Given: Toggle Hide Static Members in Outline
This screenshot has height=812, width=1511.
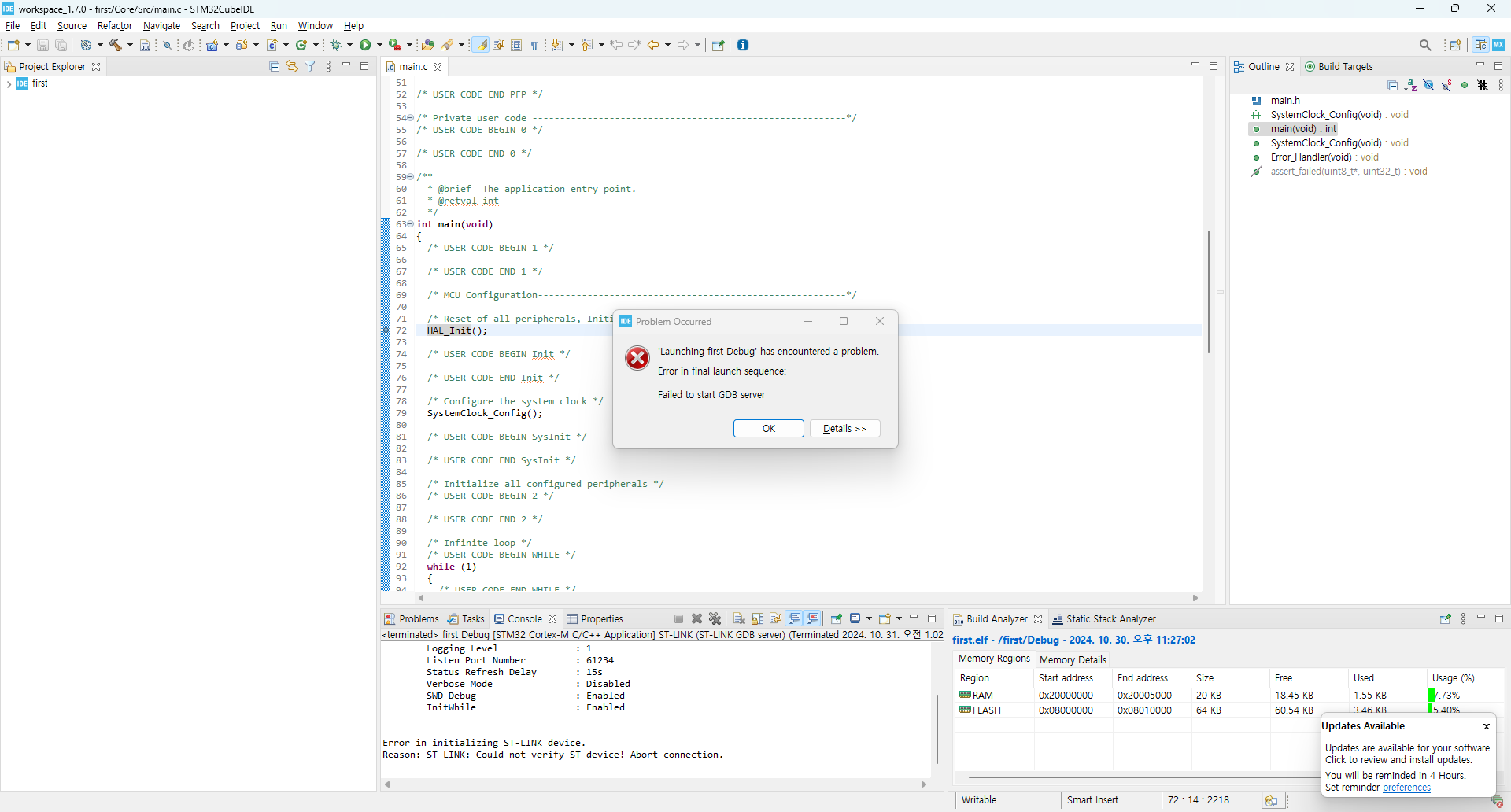Looking at the screenshot, I should 1446,85.
